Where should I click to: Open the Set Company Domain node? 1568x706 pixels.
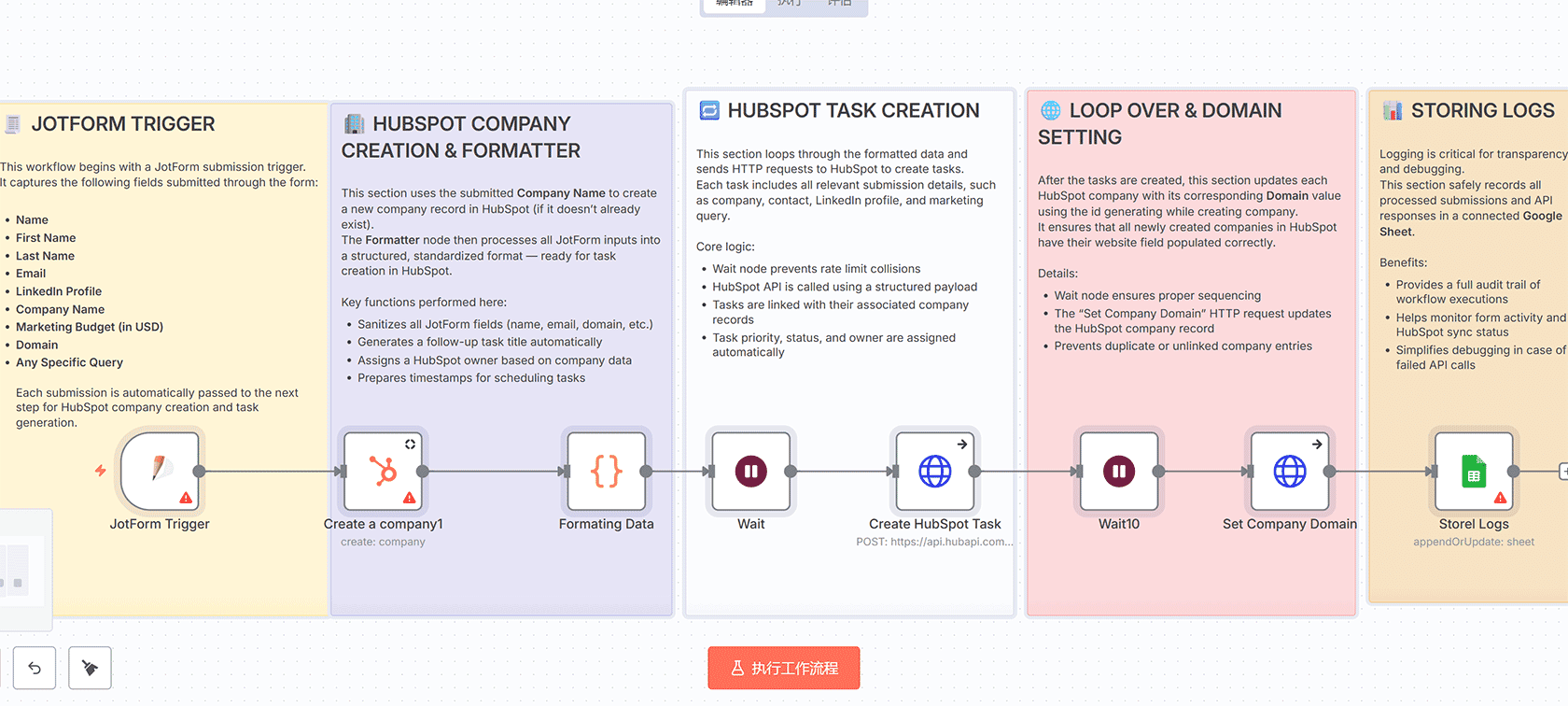[1289, 471]
